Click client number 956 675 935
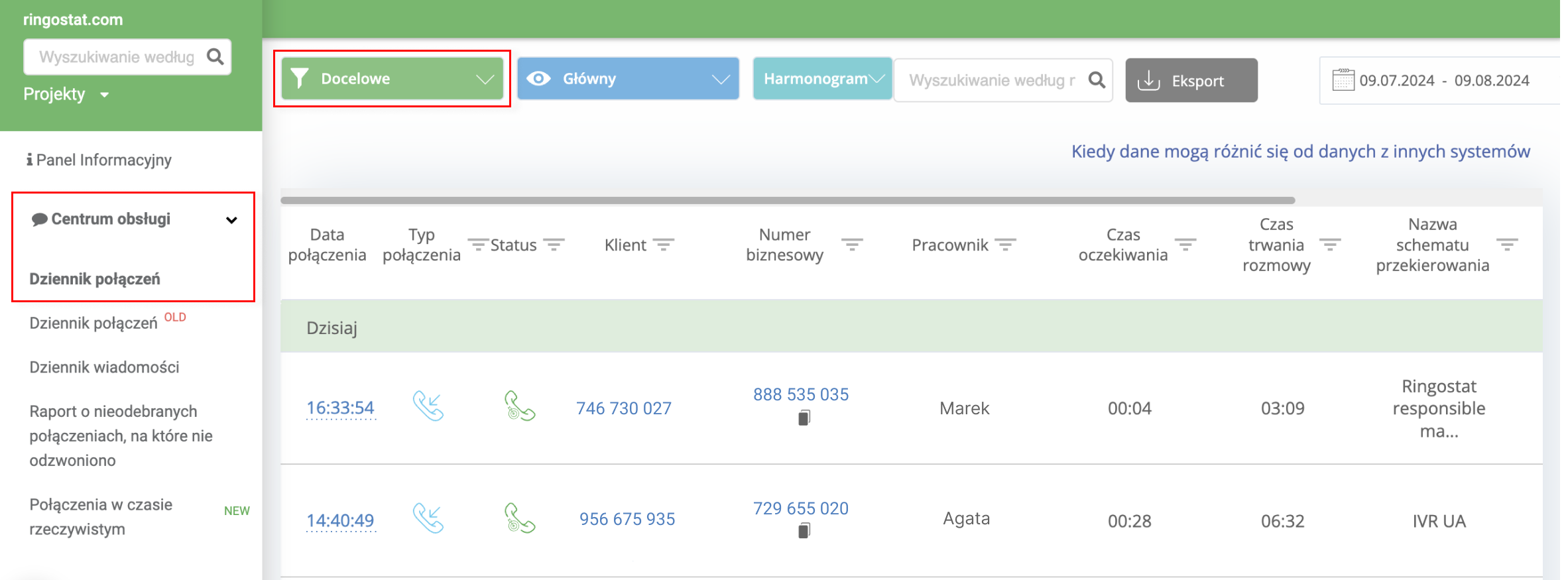This screenshot has height=580, width=1568. tap(627, 519)
